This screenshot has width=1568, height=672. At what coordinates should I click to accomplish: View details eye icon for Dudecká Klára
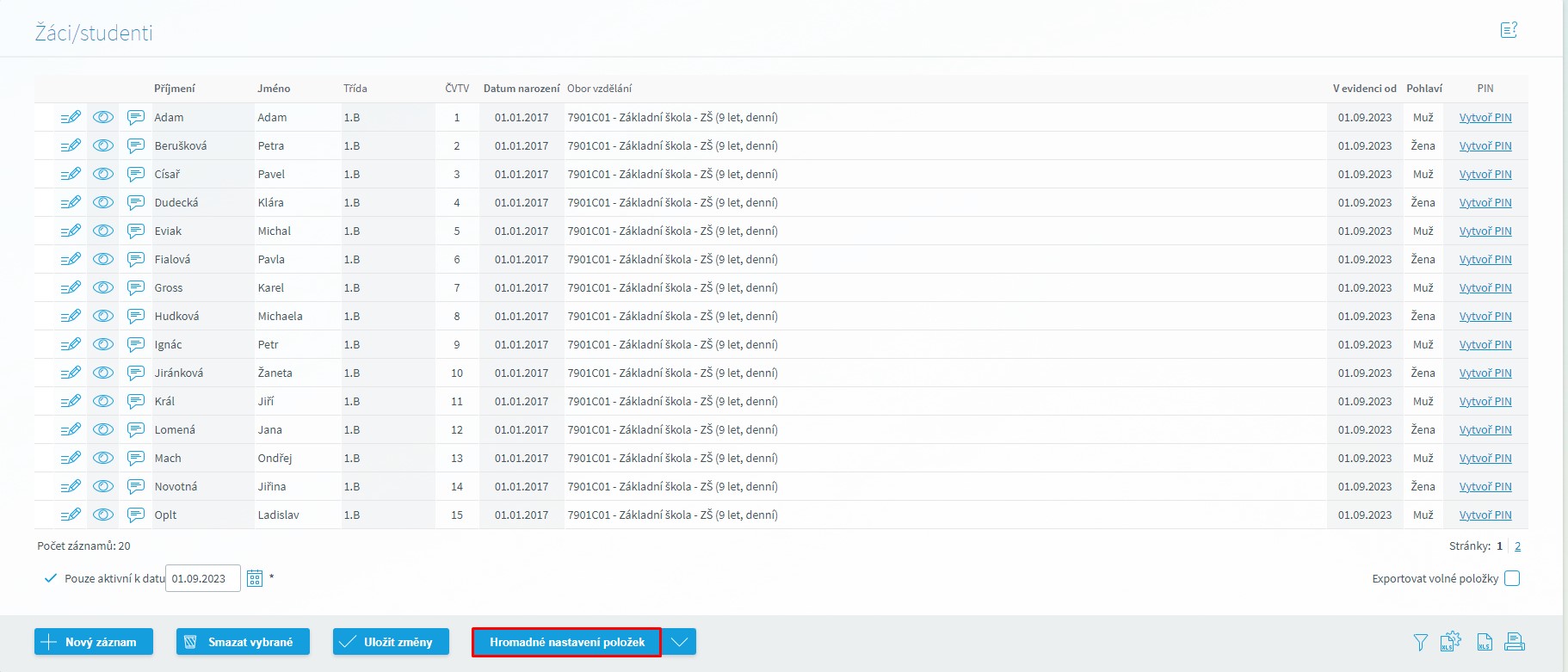pos(103,202)
